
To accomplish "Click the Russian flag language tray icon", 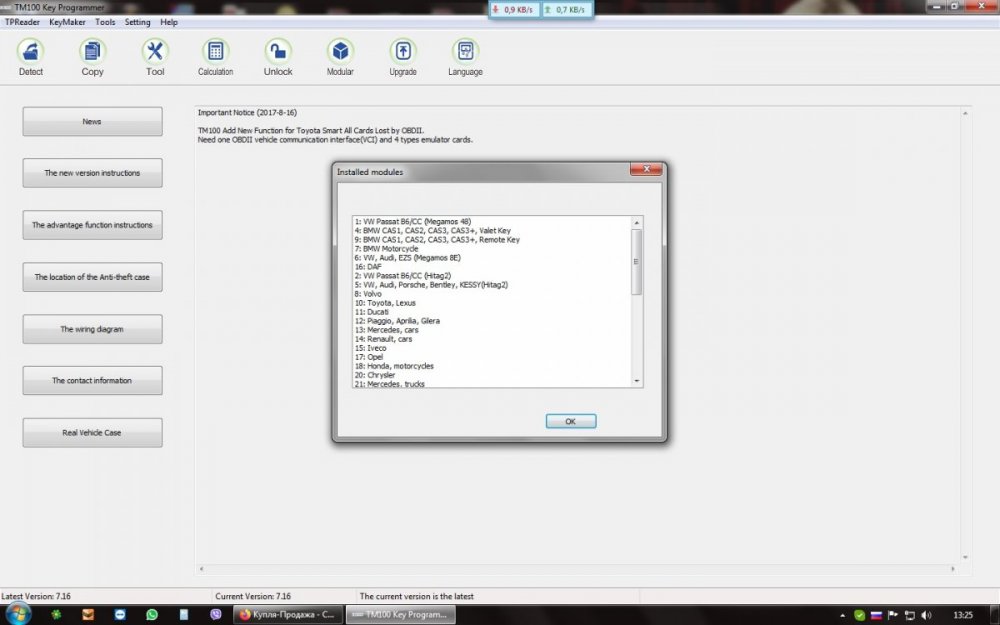I will point(876,615).
